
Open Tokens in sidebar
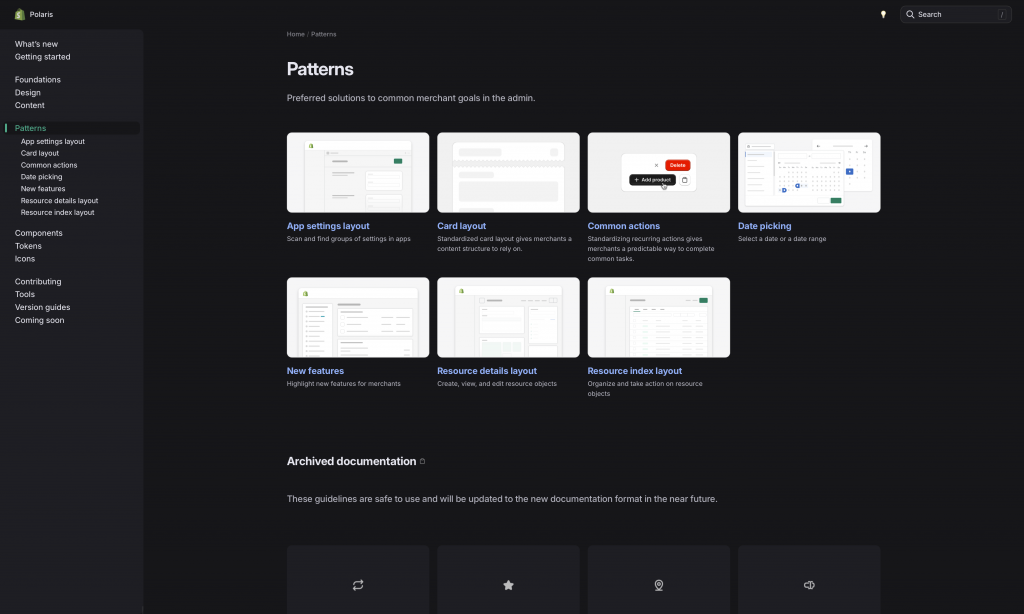pyautogui.click(x=28, y=246)
